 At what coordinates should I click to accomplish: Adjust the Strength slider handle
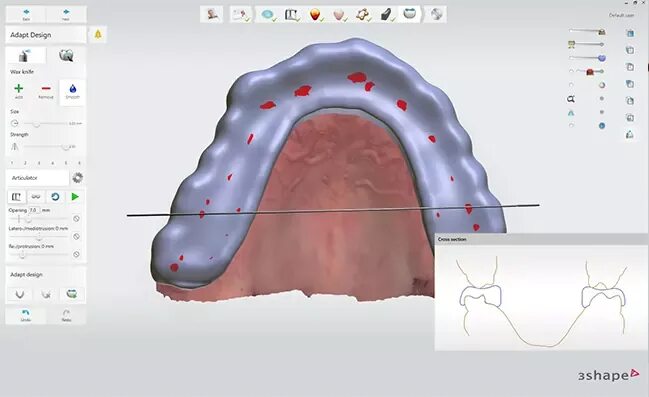click(65, 147)
